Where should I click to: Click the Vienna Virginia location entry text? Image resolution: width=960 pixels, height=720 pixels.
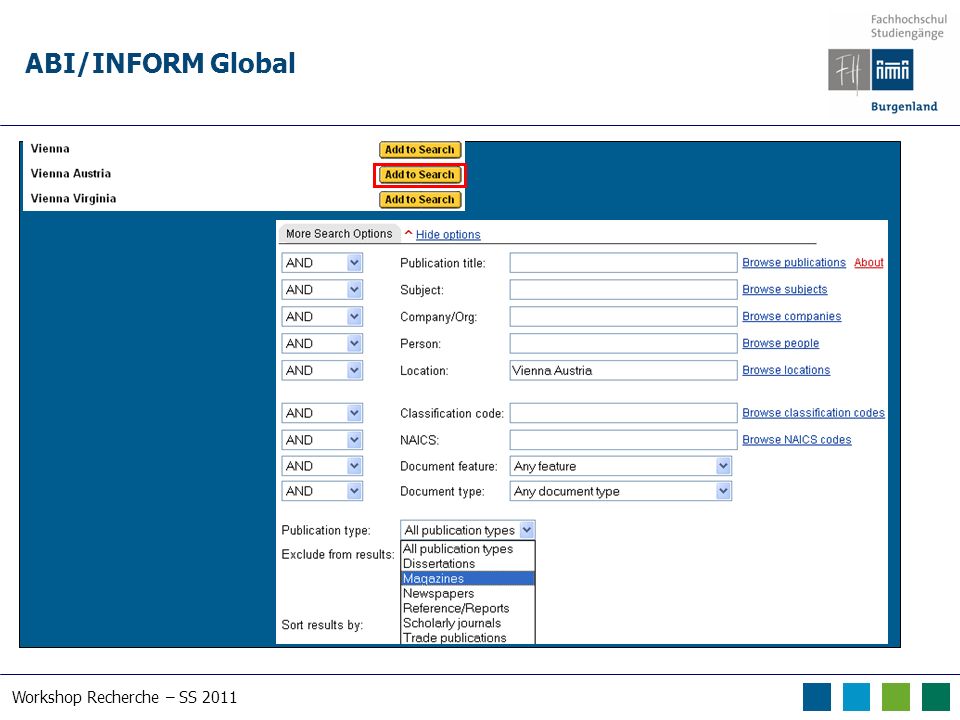tap(73, 198)
